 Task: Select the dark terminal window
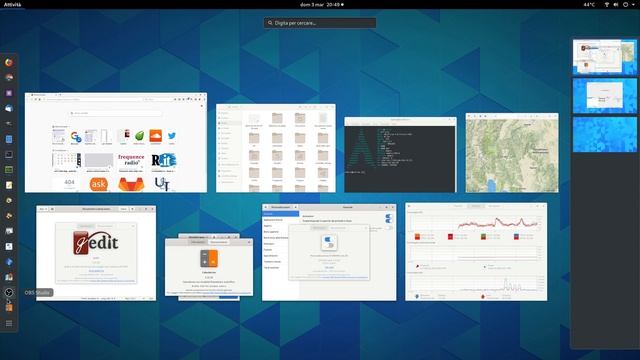click(400, 155)
